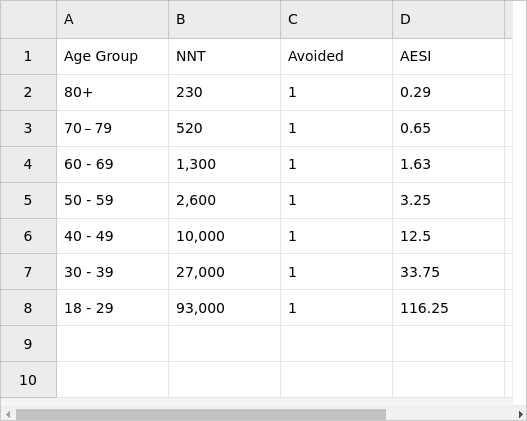Select the Avoided header cell

[336, 56]
